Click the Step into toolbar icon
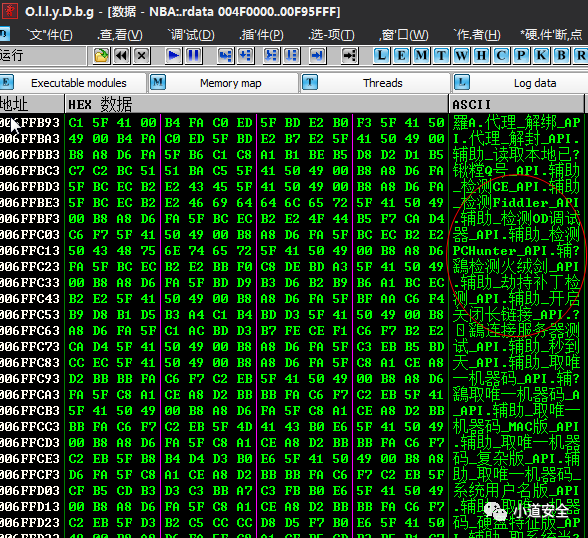This screenshot has height=538, width=588. point(225,56)
